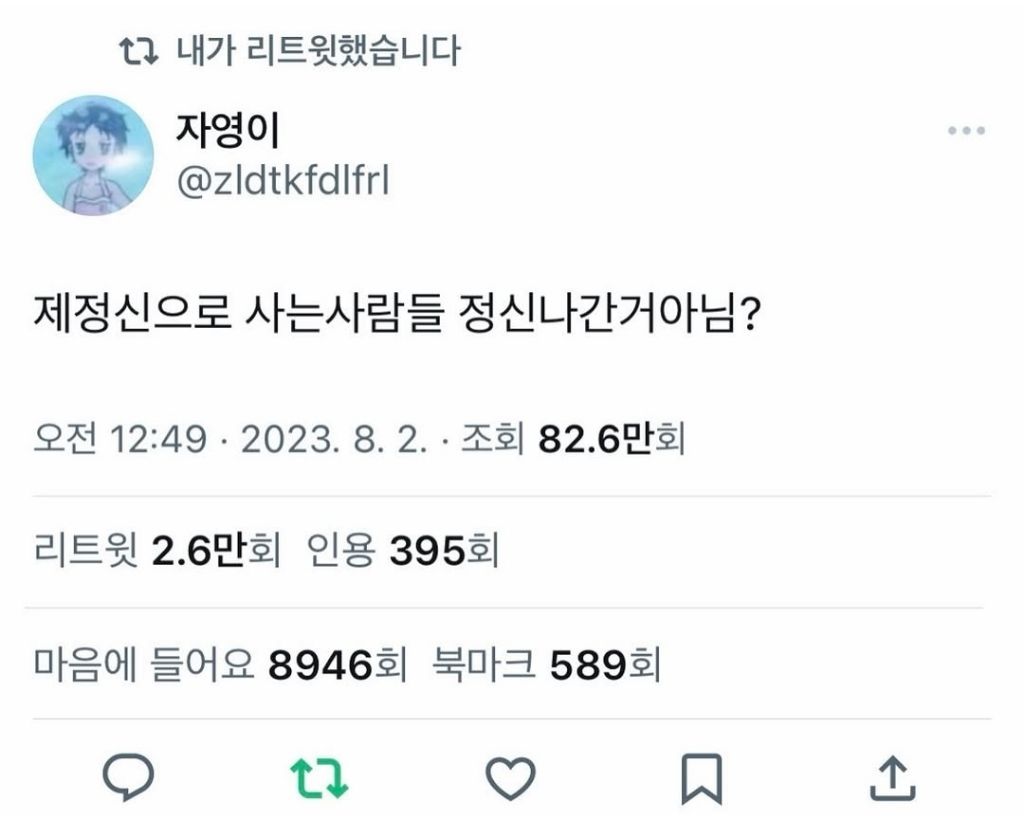1024x819 pixels.
Task: Toggle the green retweet icon
Action: tap(319, 778)
